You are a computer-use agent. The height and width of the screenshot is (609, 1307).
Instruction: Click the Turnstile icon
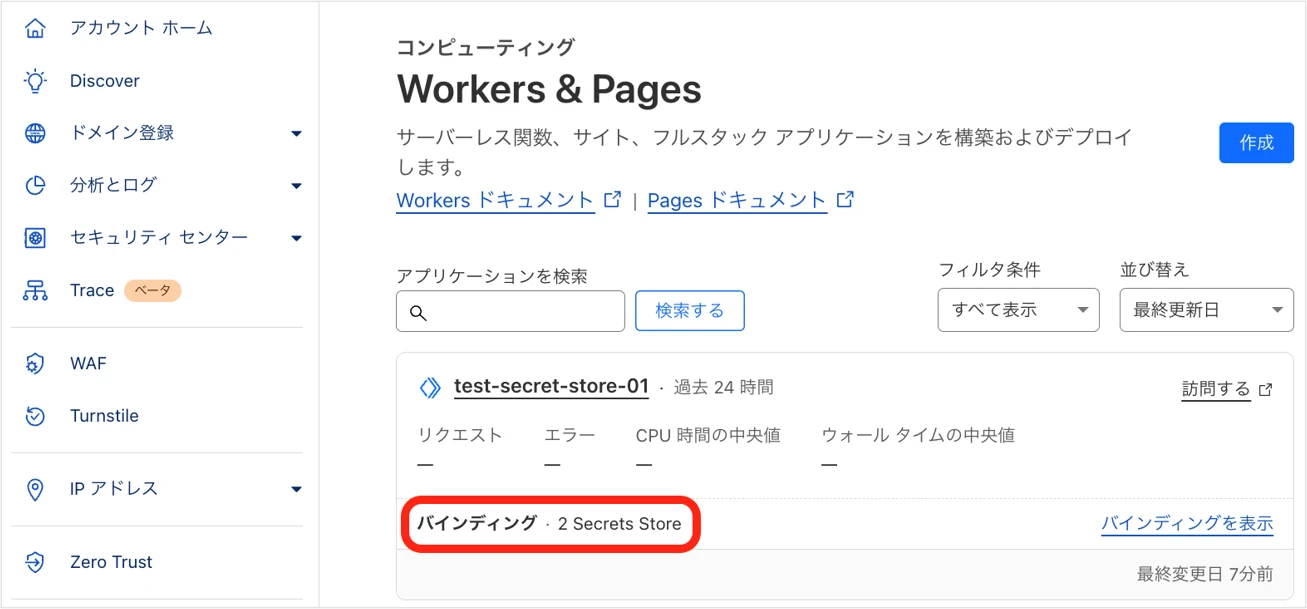(x=35, y=416)
